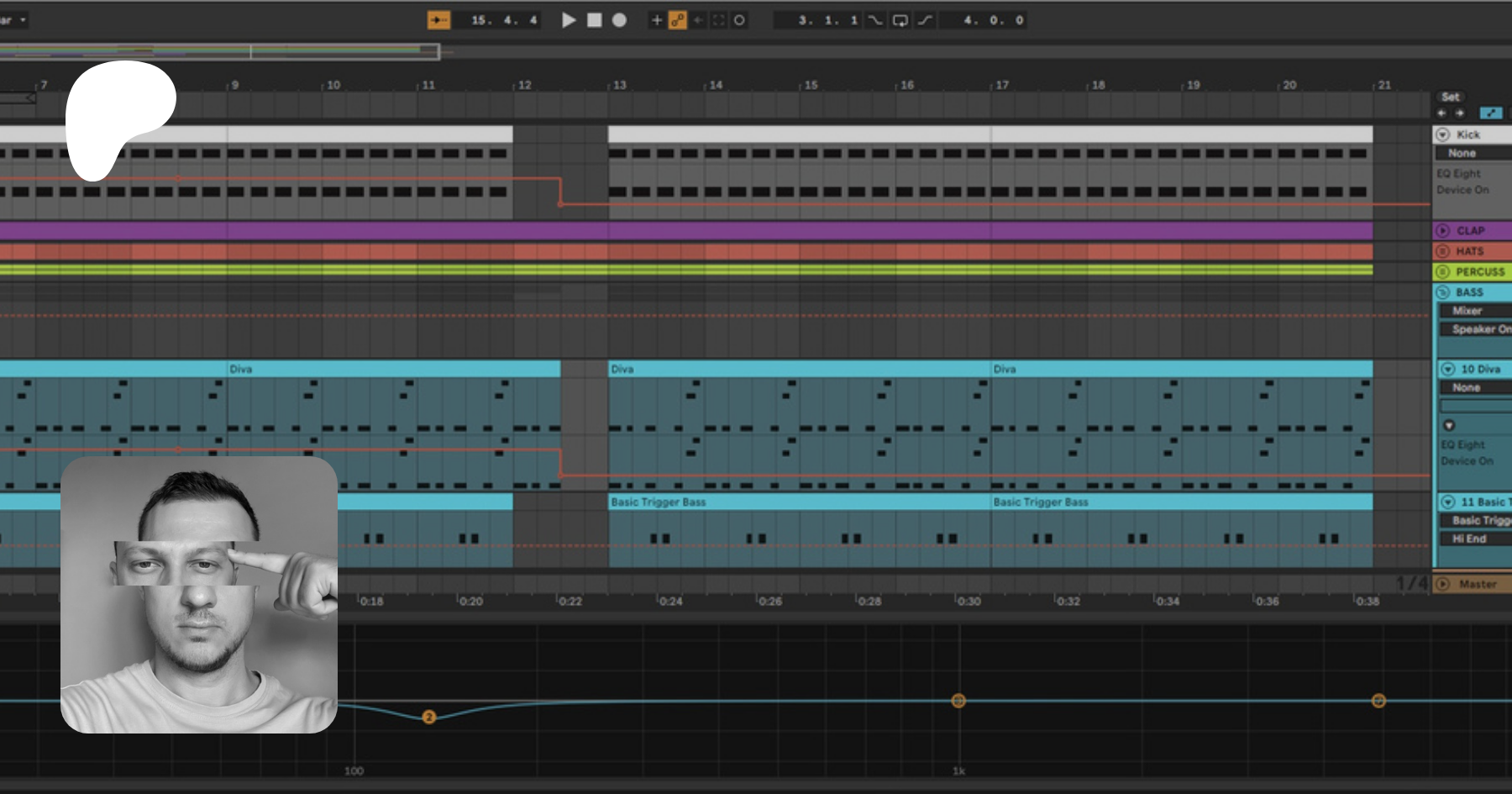Image resolution: width=1512 pixels, height=794 pixels.
Task: Toggle the Automation Arm button
Action: click(677, 20)
